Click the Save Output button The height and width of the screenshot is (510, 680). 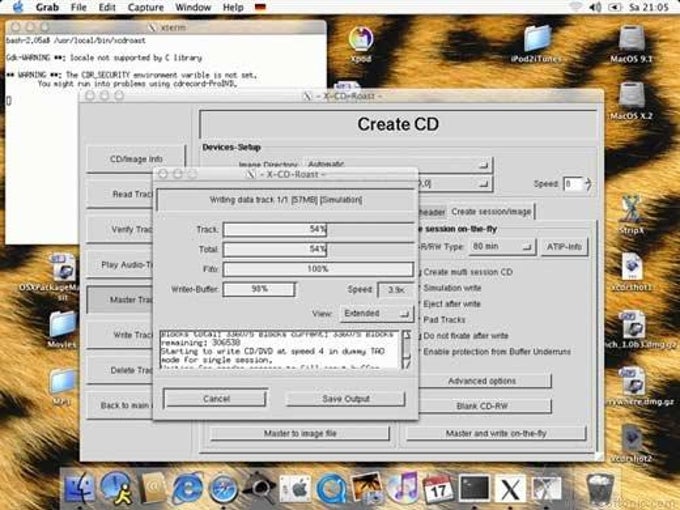click(345, 399)
